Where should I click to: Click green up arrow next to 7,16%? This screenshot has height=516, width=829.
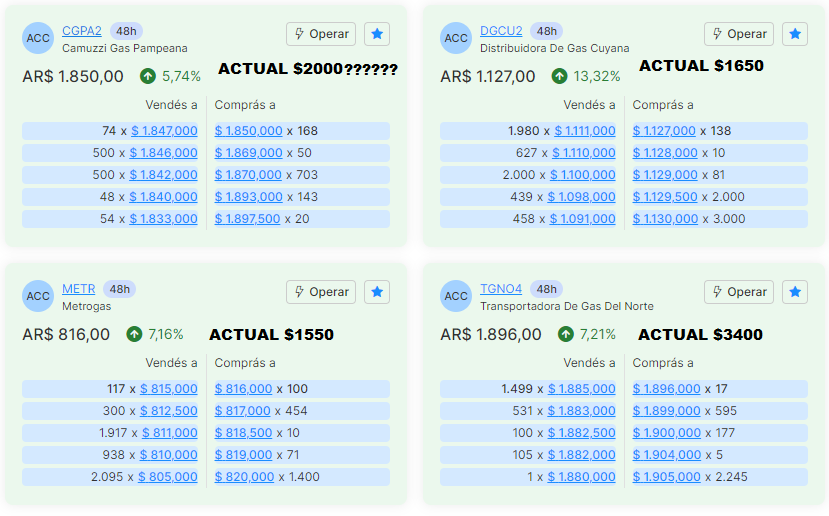point(134,334)
